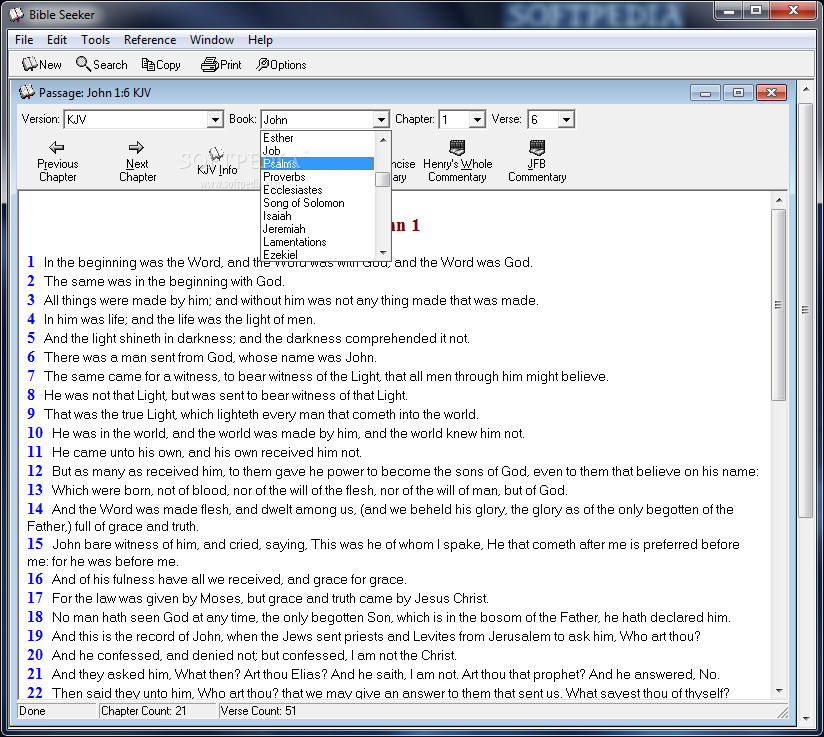Open the Window menu

point(212,40)
